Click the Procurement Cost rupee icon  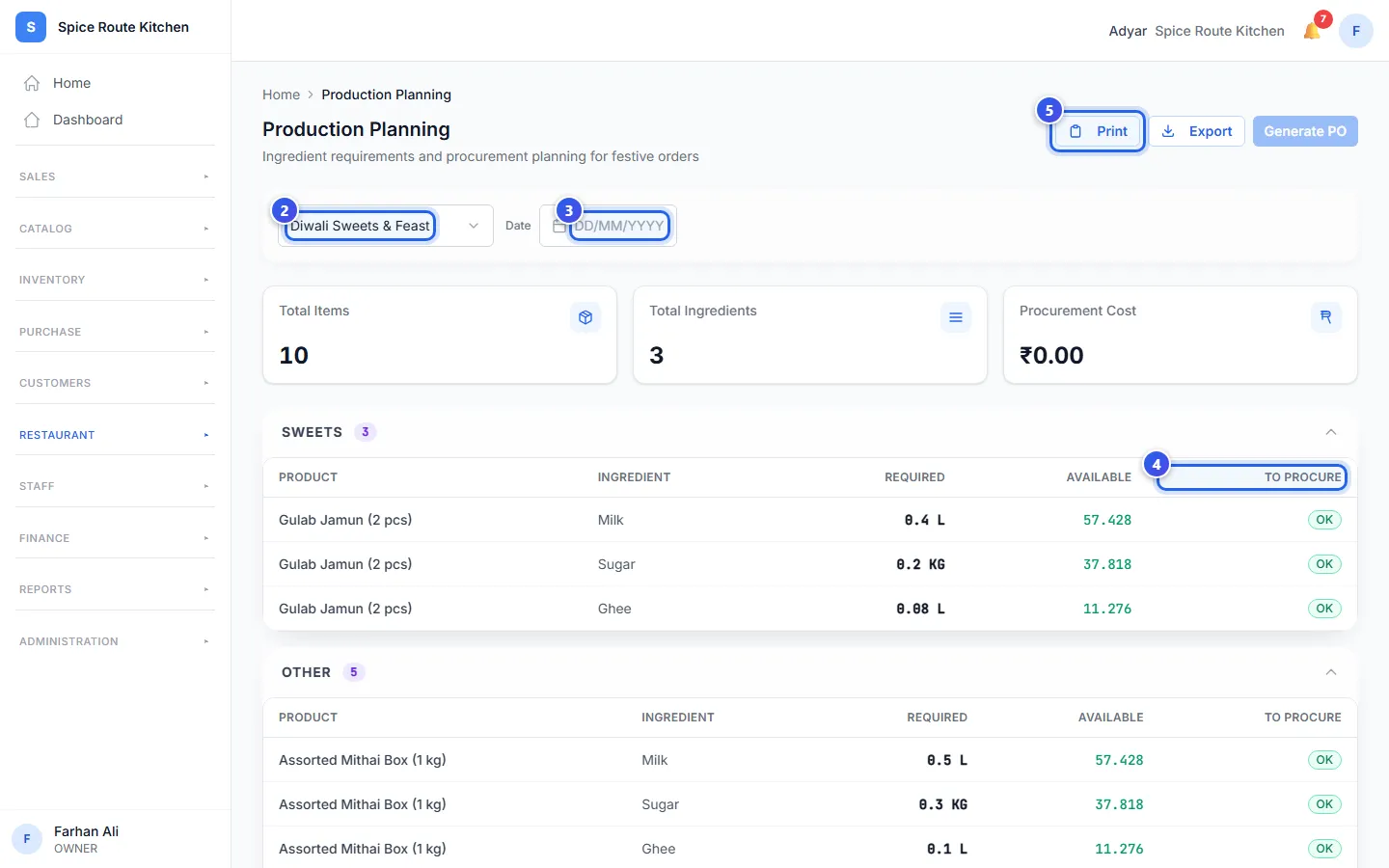[x=1326, y=317]
